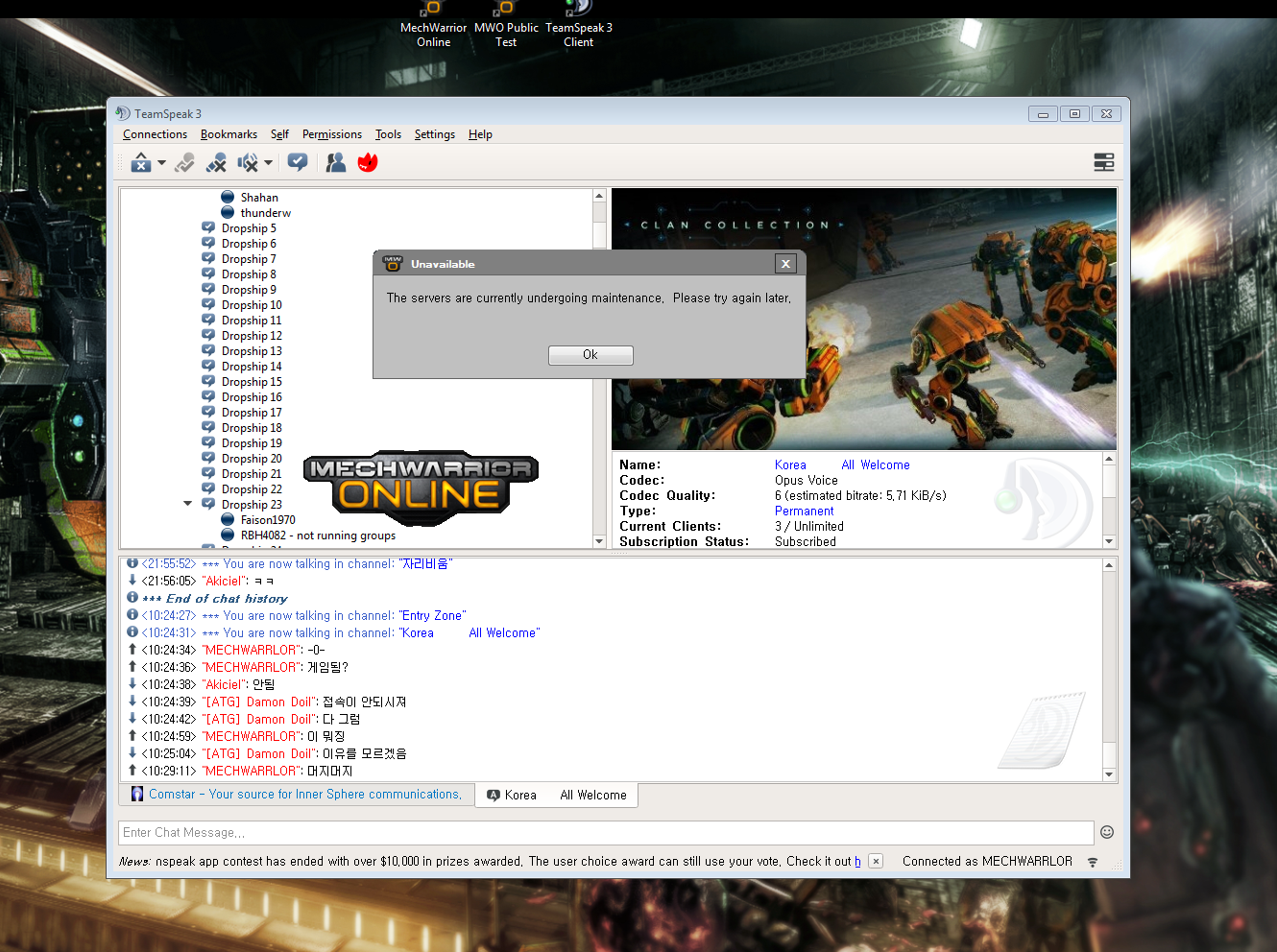Open the Help menu
The image size is (1277, 952).
point(480,134)
